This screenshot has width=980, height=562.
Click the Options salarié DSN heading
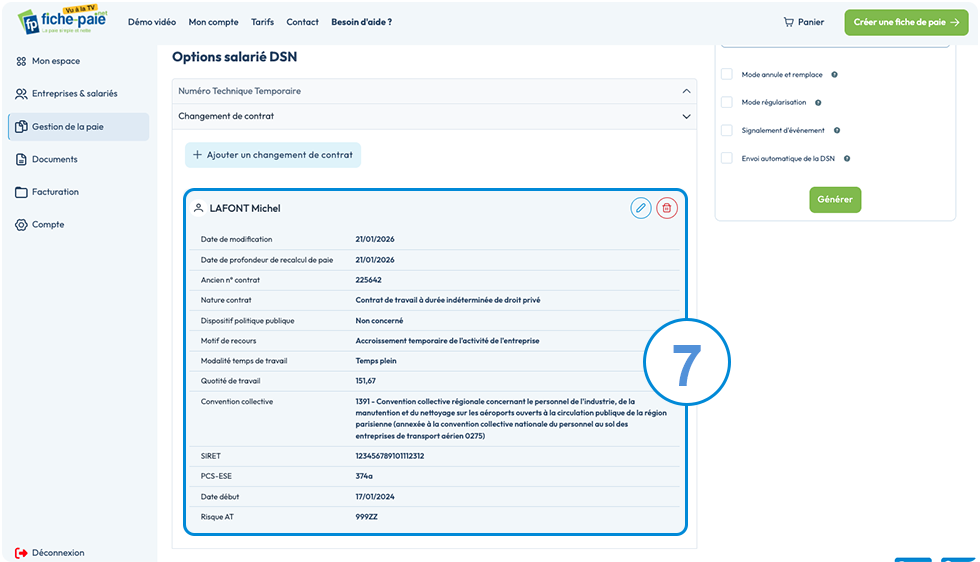point(234,57)
